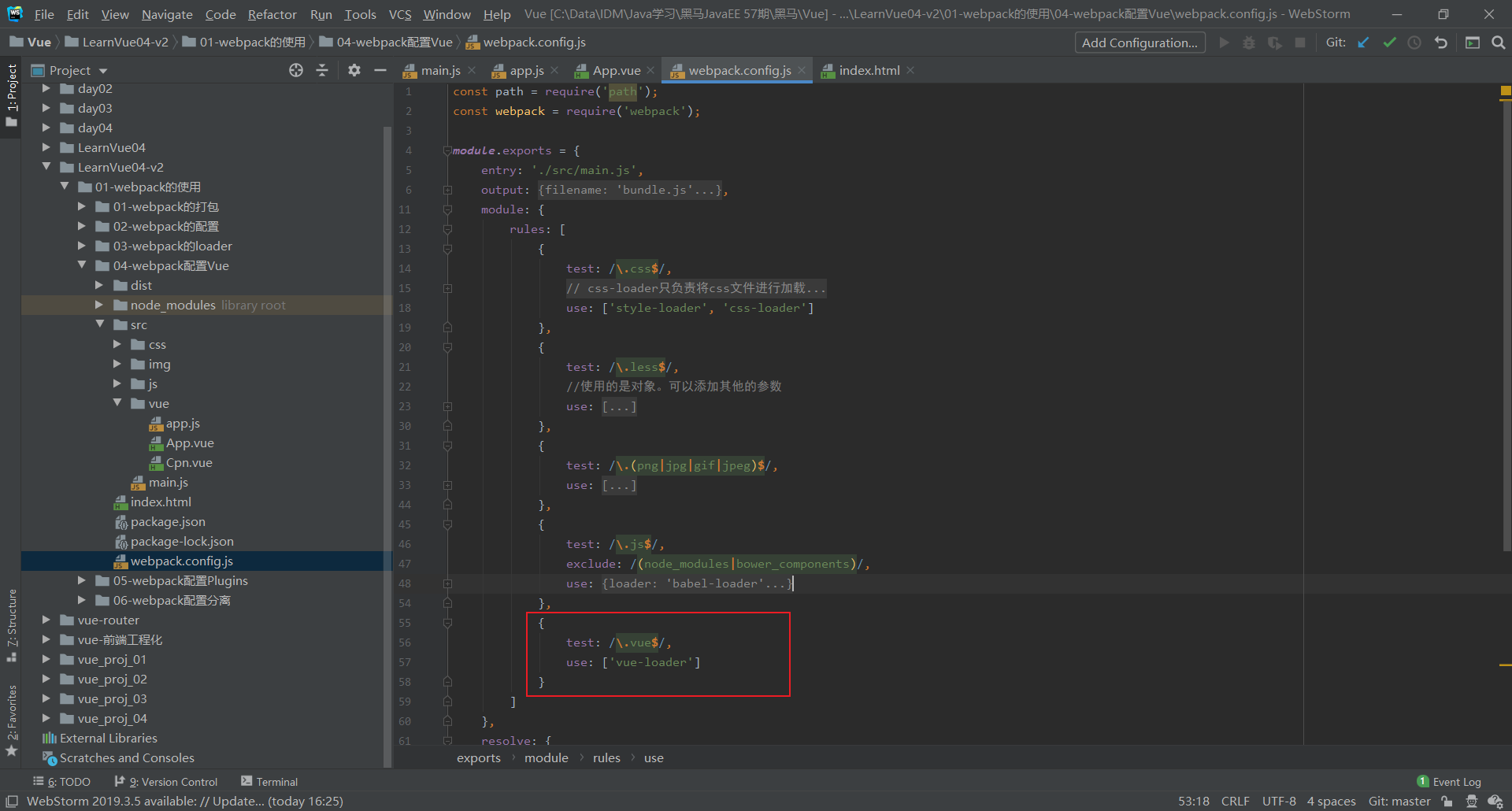The height and width of the screenshot is (811, 1512).
Task: Click the WebStorm update available notification
Action: (x=185, y=801)
